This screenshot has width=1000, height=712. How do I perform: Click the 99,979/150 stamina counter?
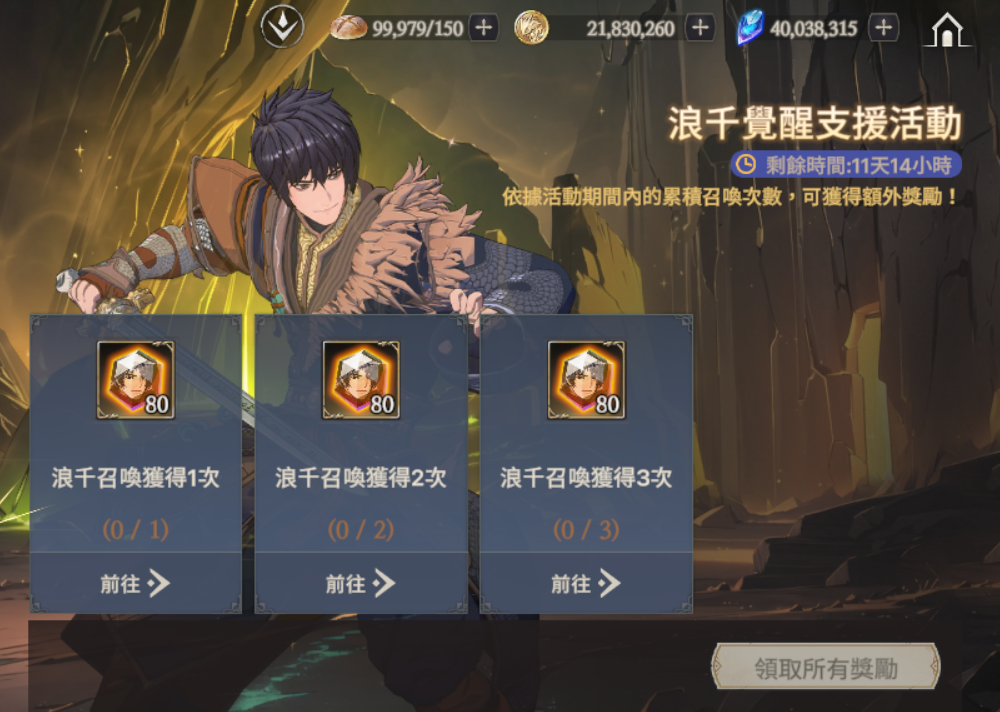[418, 29]
